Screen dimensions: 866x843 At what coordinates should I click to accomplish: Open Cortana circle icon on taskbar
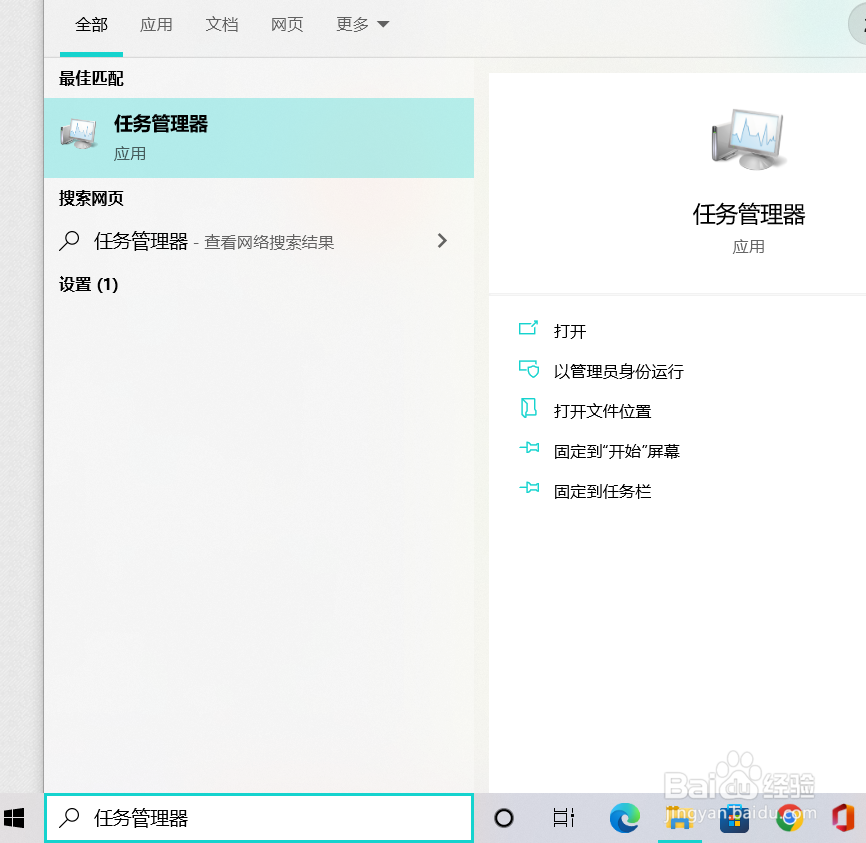click(503, 818)
